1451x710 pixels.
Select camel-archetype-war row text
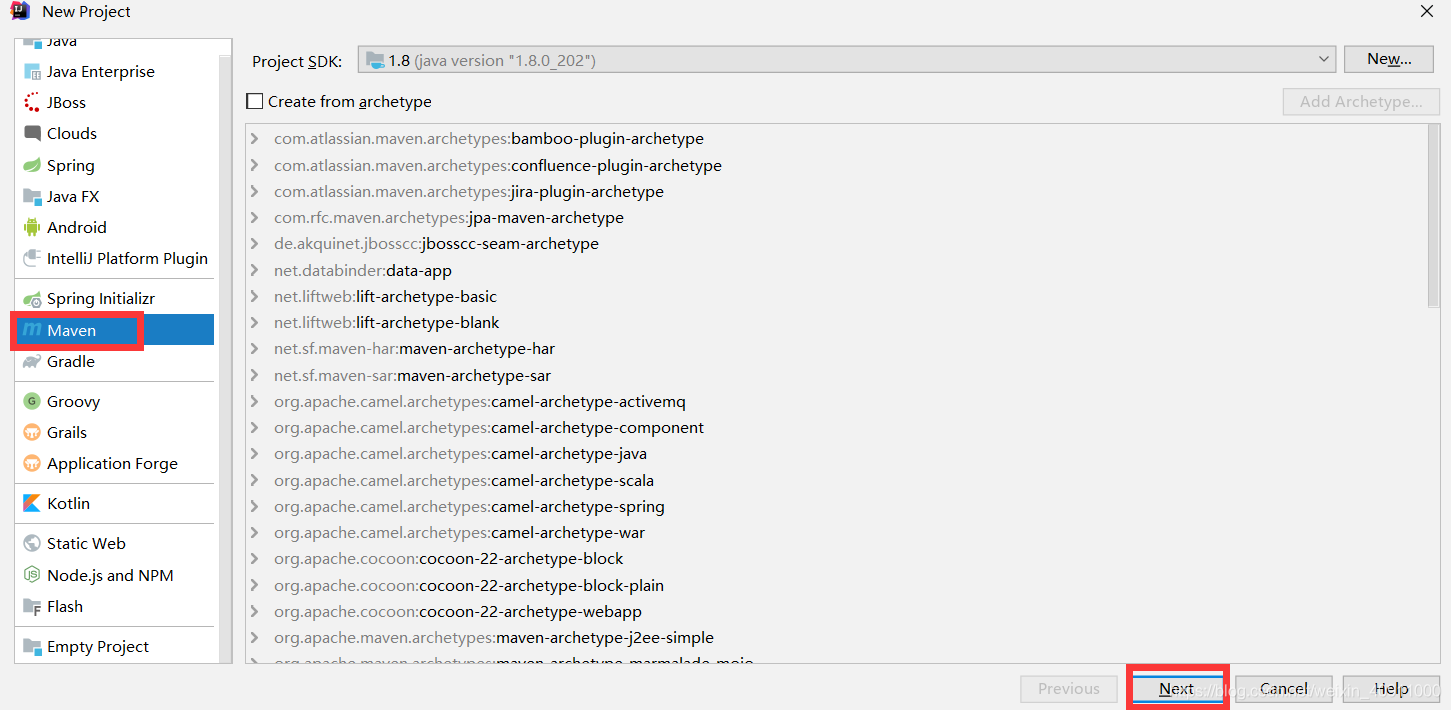pyautogui.click(x=460, y=533)
